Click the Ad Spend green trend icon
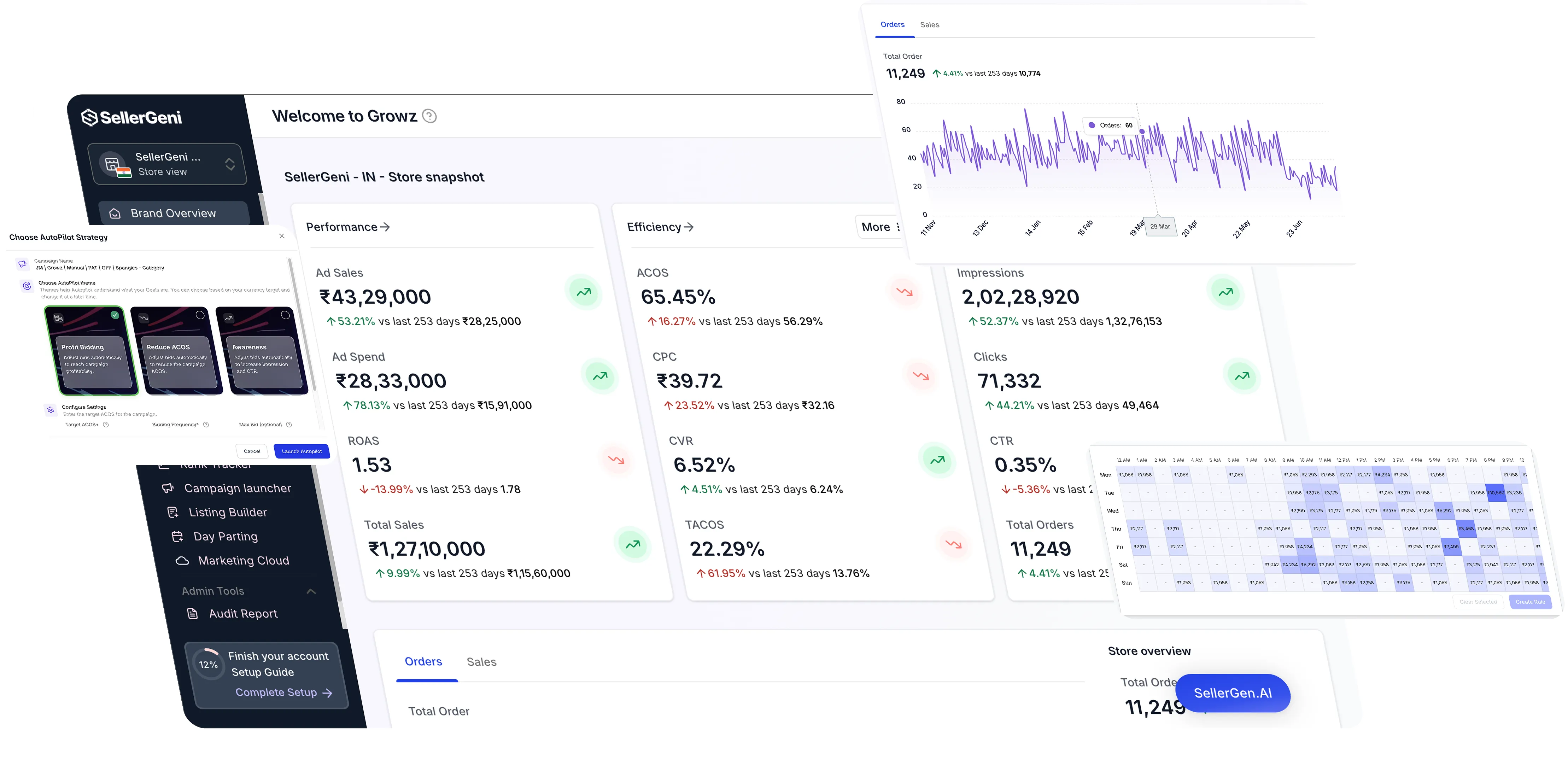Screen dimensions: 1568x771 [600, 376]
